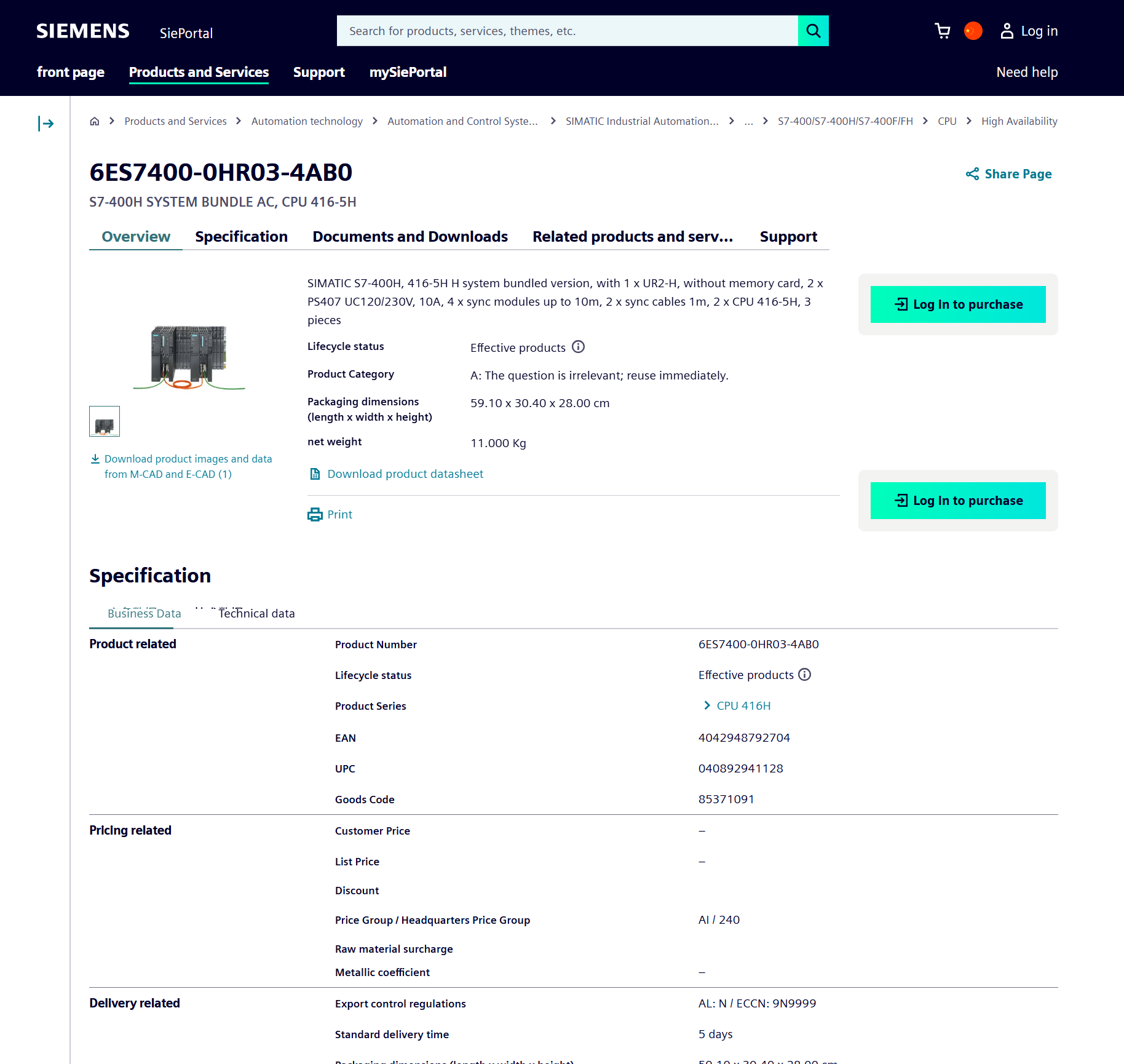Open the Support menu in navigation
1124x1064 pixels.
pyautogui.click(x=319, y=72)
